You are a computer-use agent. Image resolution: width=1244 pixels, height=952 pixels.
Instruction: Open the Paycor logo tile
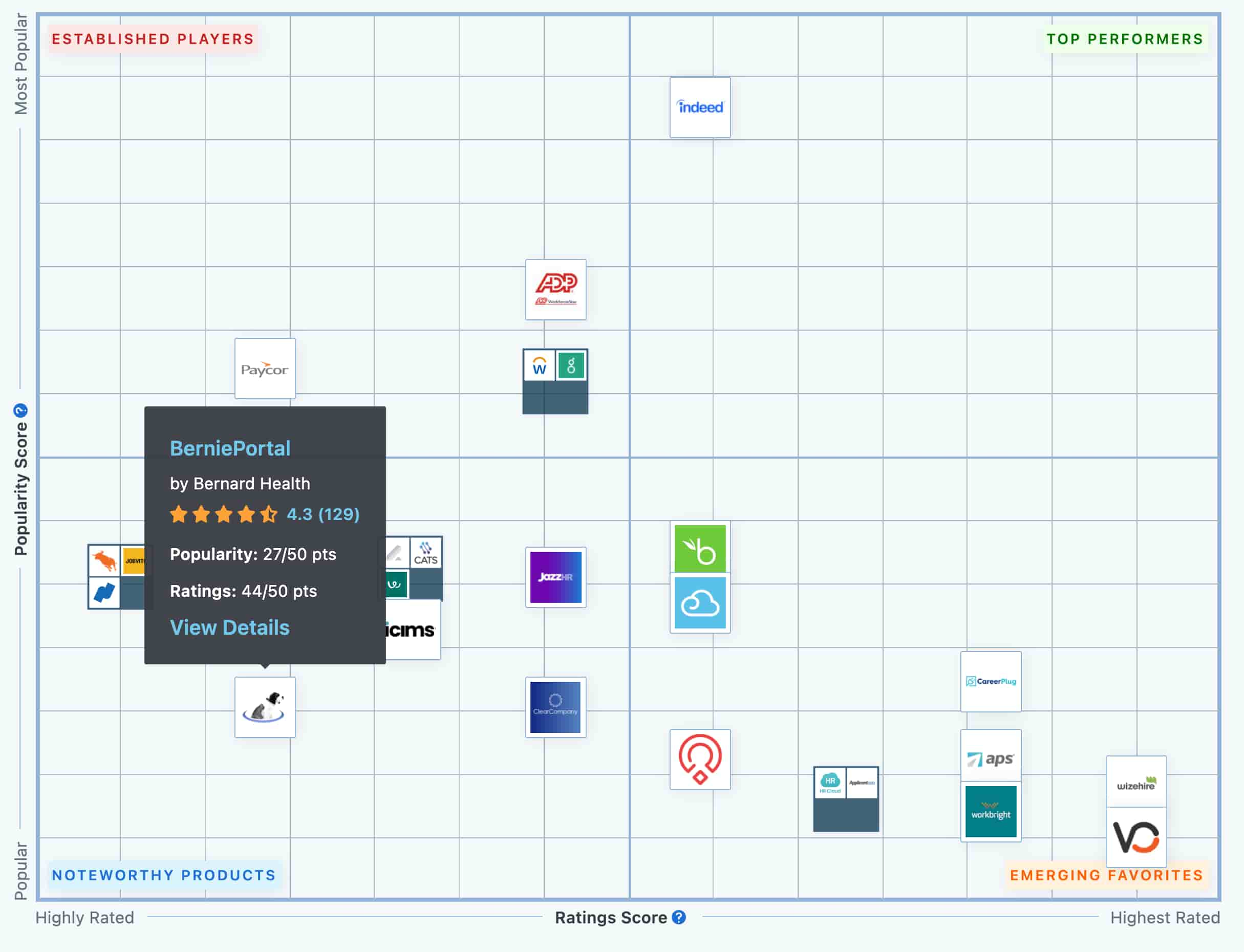point(265,369)
